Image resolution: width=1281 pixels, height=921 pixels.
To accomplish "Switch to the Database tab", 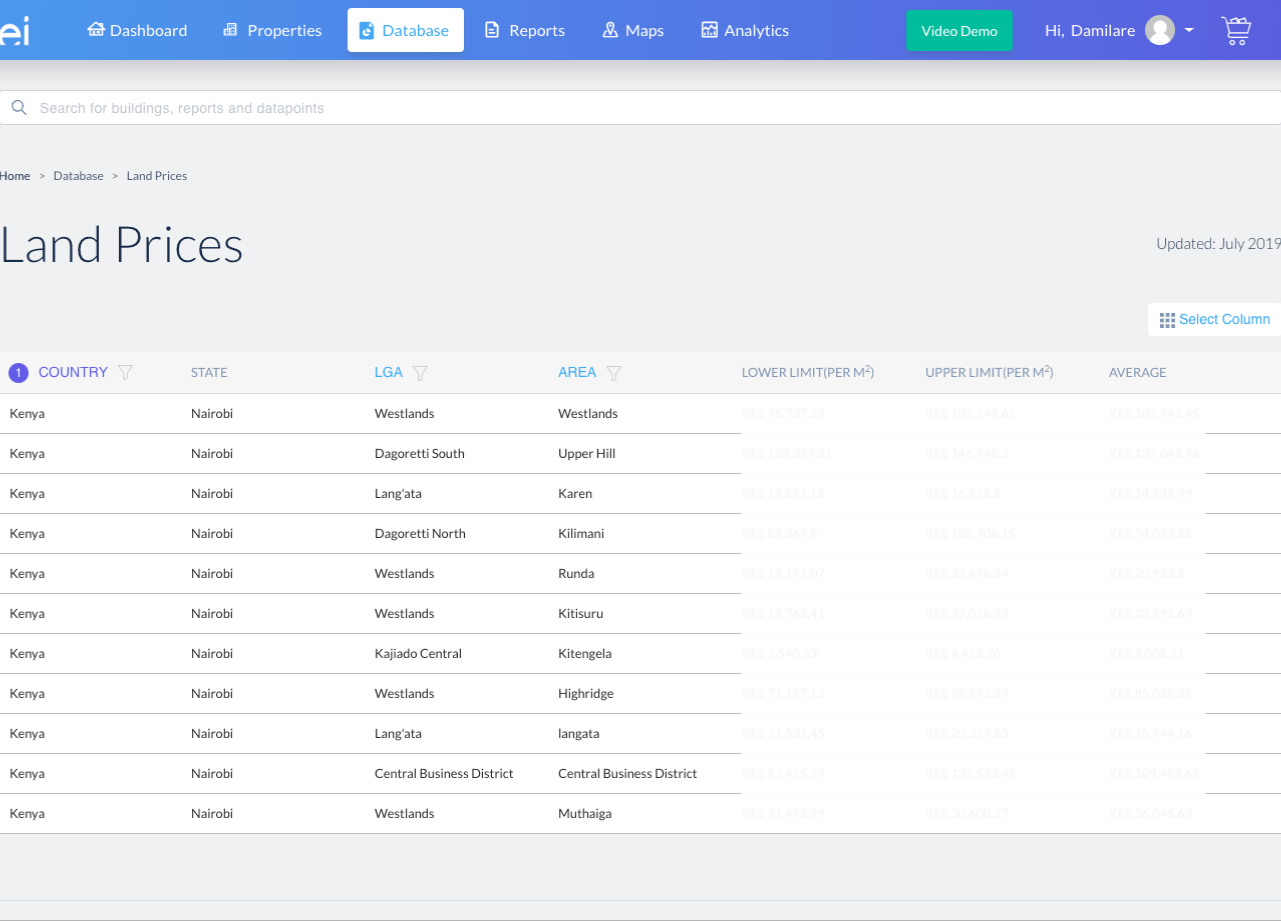I will tap(405, 30).
